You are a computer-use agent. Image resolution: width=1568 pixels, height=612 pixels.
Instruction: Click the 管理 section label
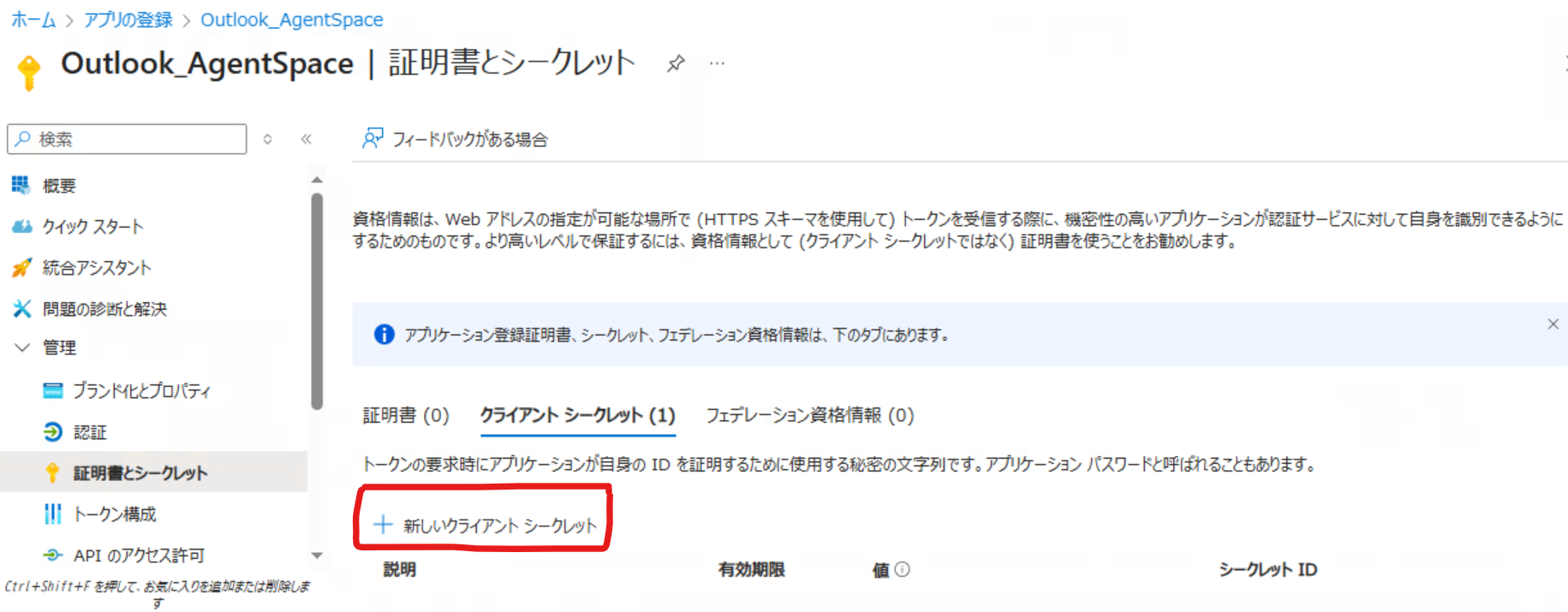click(x=59, y=348)
